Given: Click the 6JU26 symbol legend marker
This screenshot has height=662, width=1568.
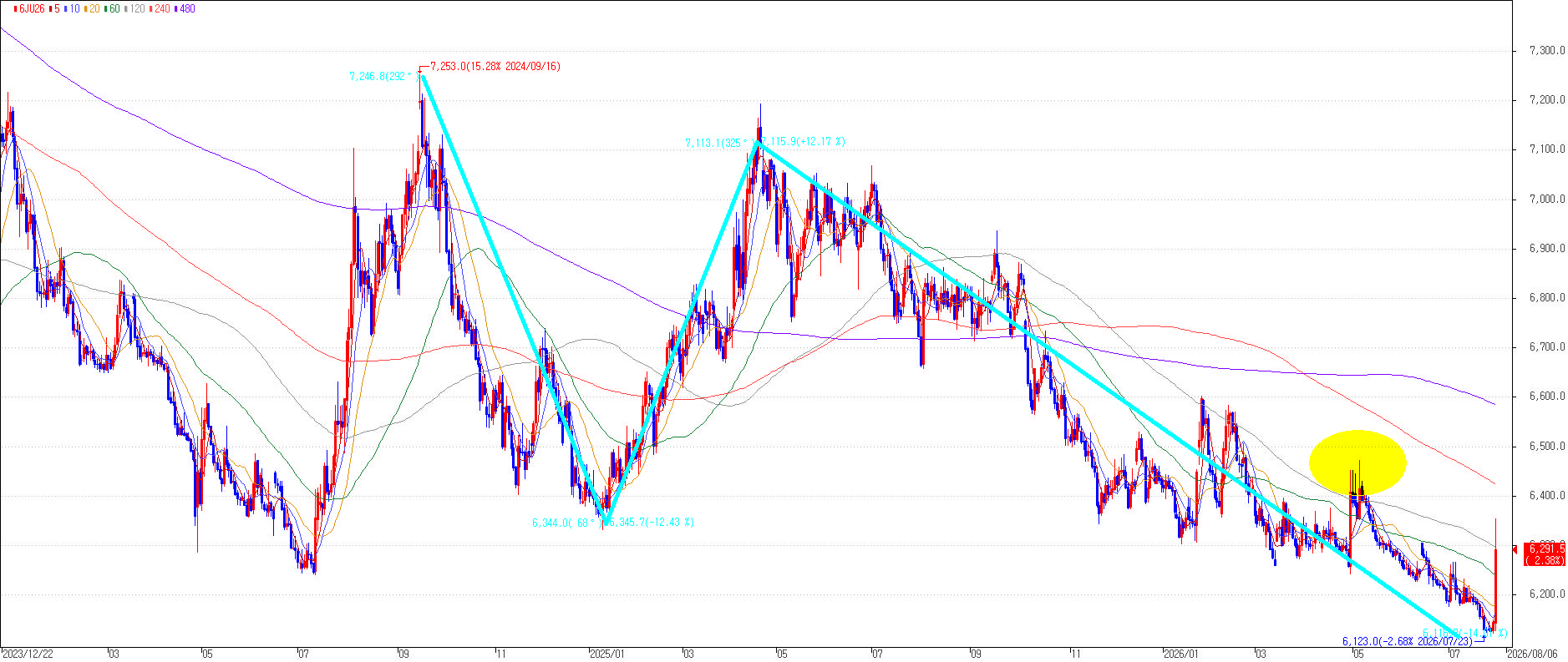Looking at the screenshot, I should 29,8.
